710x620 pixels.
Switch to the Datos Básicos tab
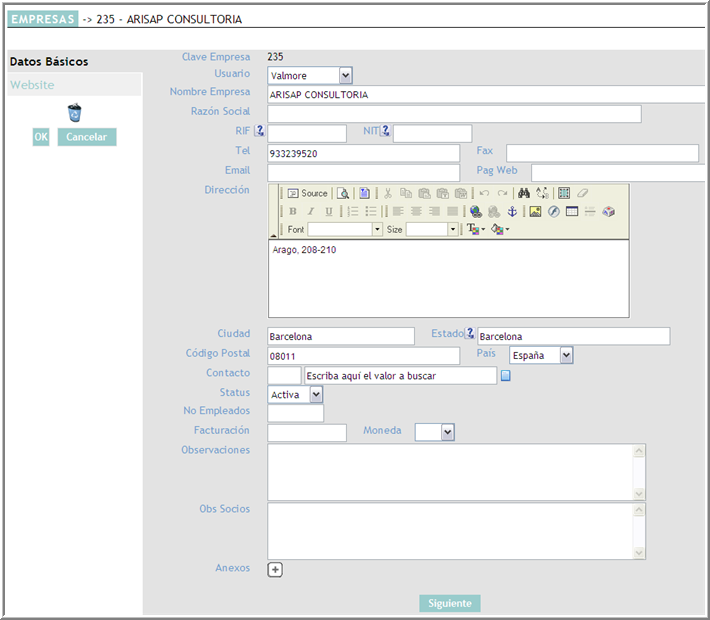tap(49, 62)
